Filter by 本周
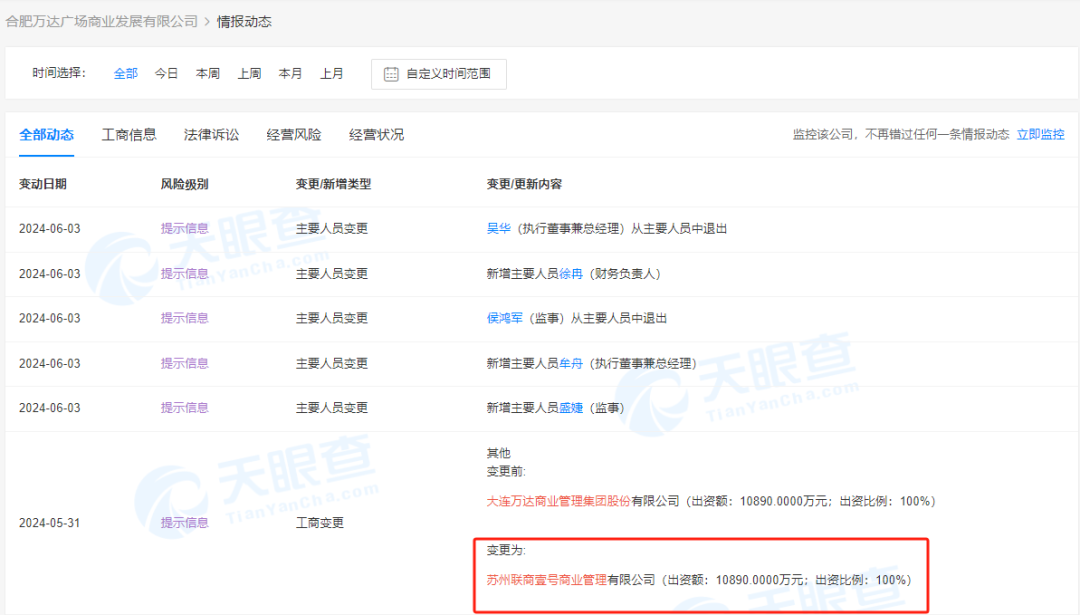 (x=208, y=73)
